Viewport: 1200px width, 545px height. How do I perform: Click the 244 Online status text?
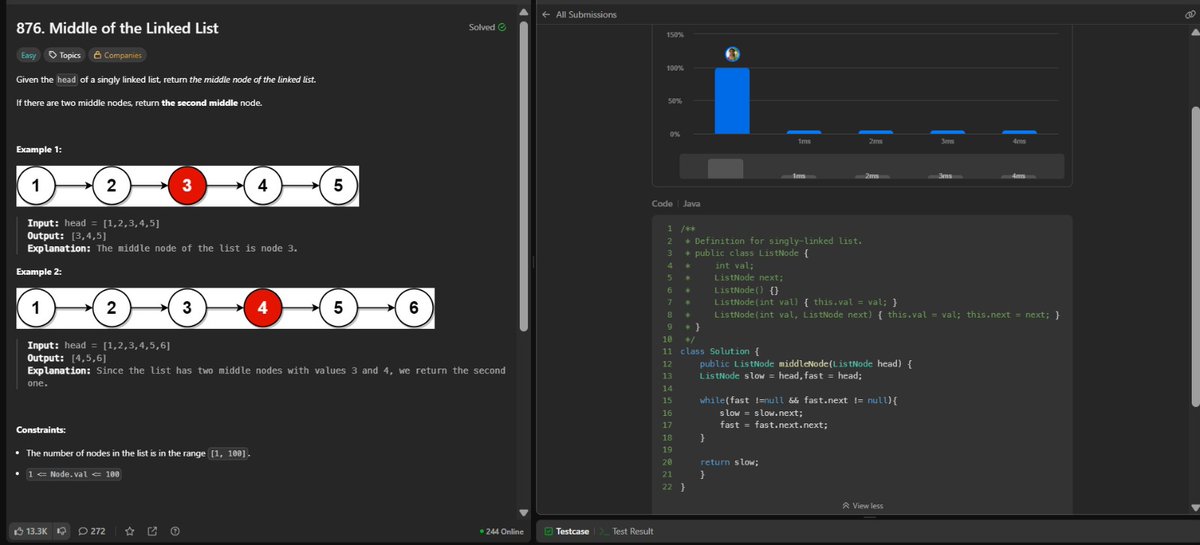click(x=502, y=531)
